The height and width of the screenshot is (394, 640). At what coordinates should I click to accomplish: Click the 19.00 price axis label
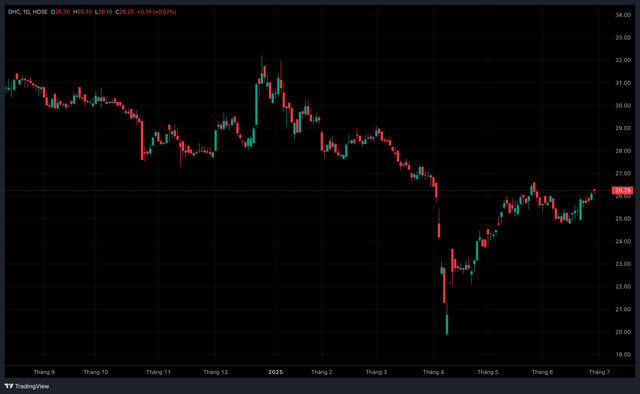pos(623,354)
